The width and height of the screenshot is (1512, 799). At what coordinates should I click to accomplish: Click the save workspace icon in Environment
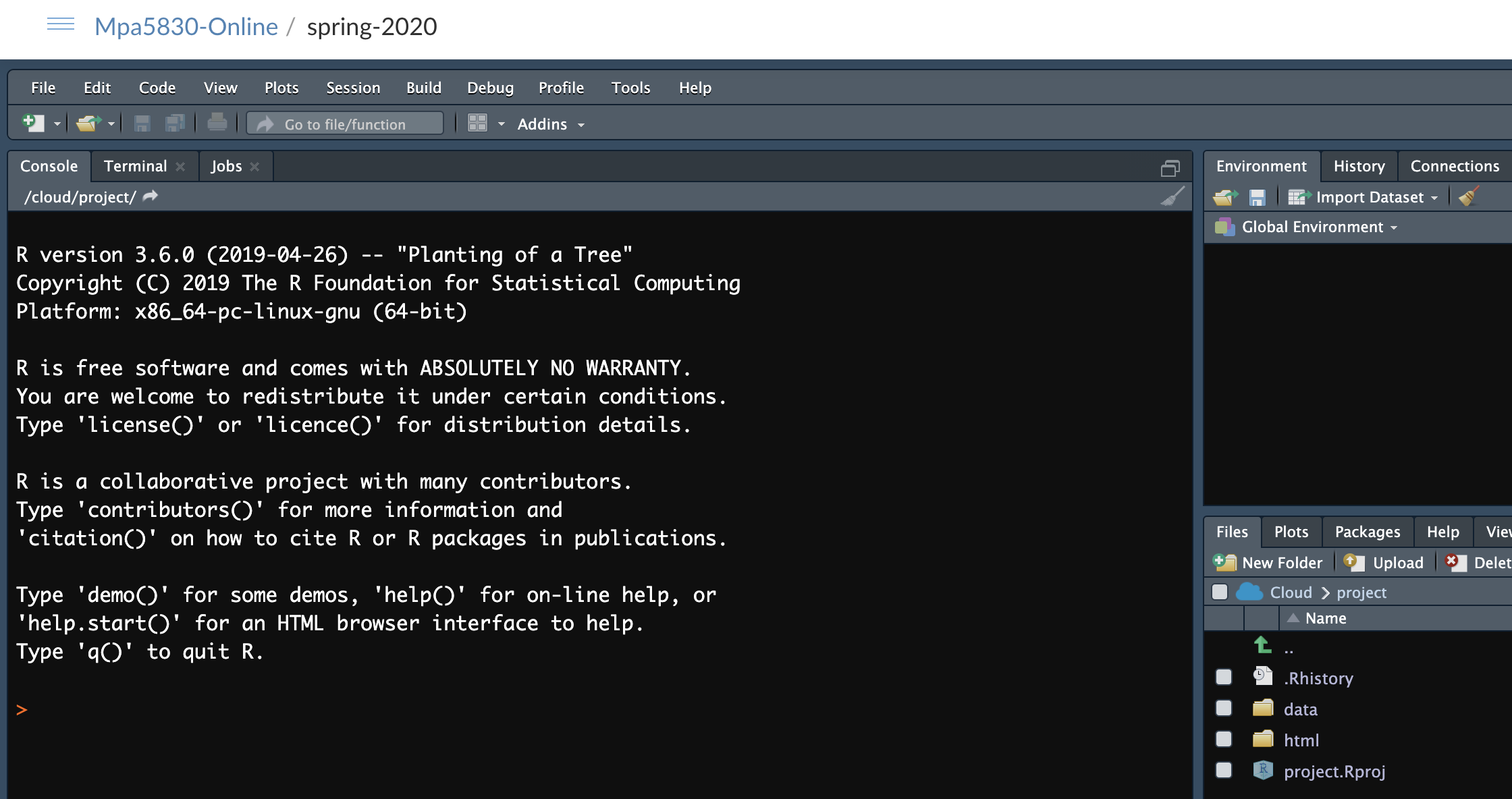(1257, 197)
